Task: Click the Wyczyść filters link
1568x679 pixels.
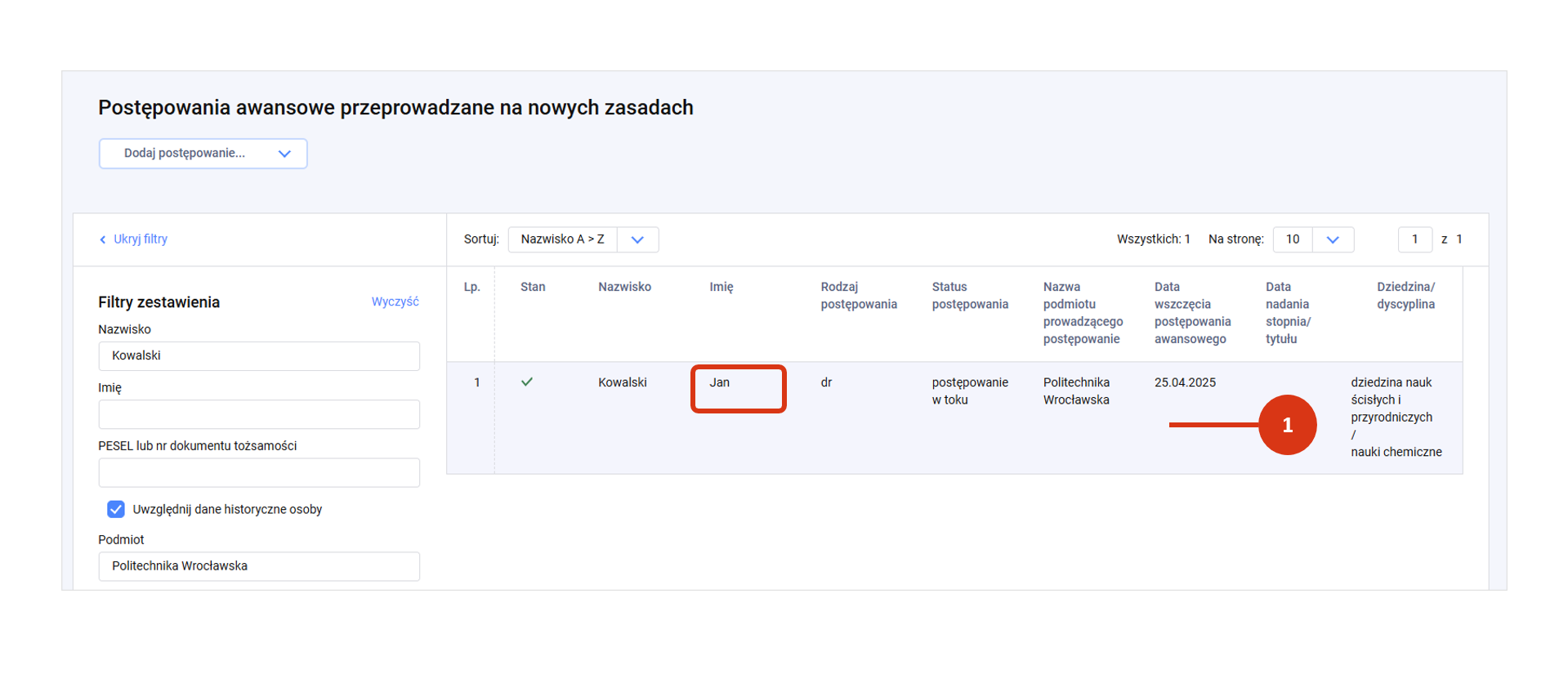Action: 395,302
